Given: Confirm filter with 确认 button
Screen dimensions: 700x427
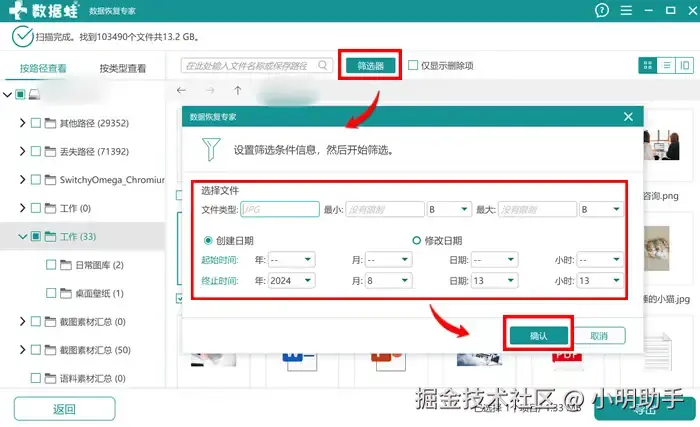Looking at the screenshot, I should click(x=538, y=335).
